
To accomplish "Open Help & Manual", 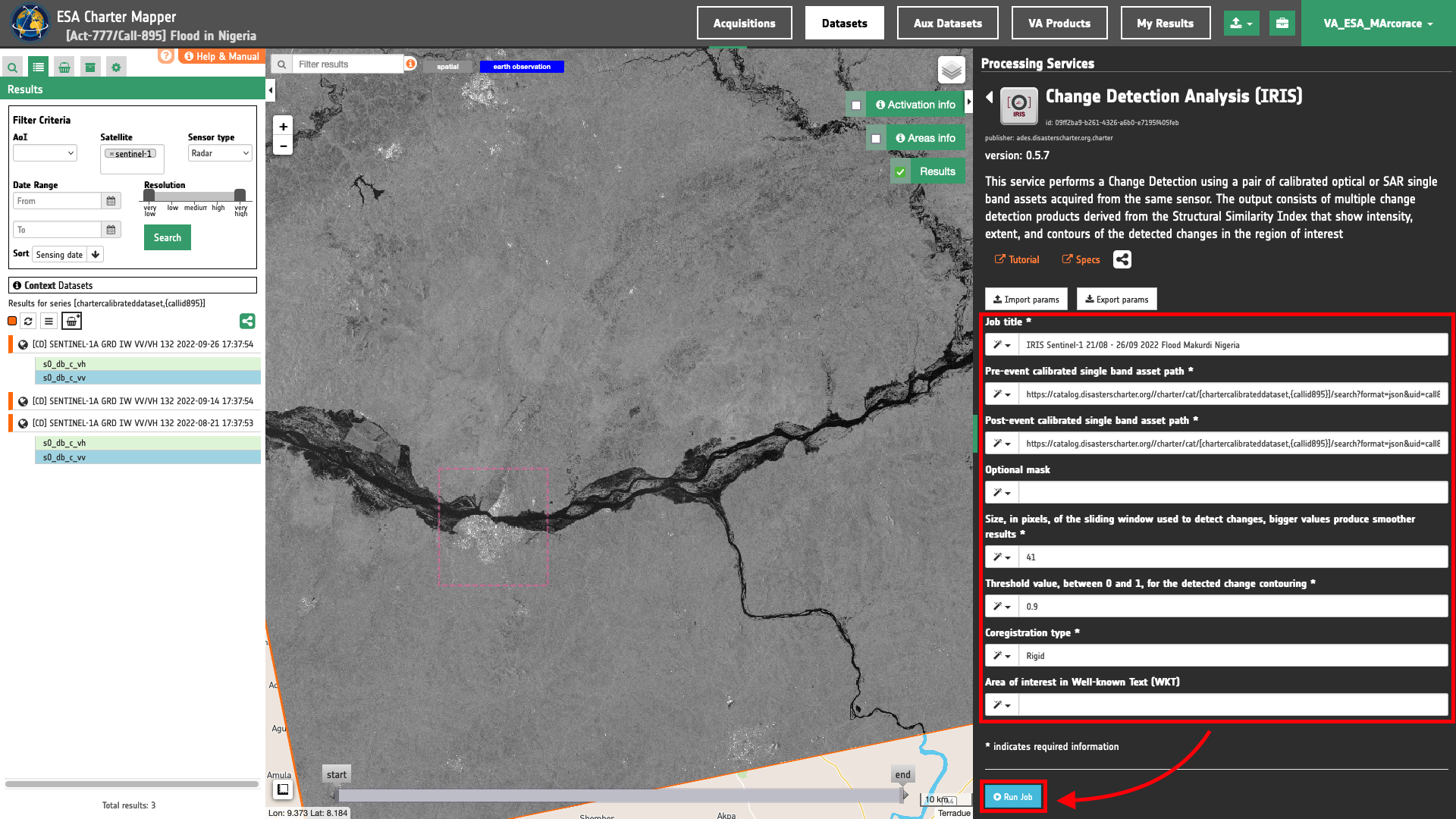I will tap(222, 56).
